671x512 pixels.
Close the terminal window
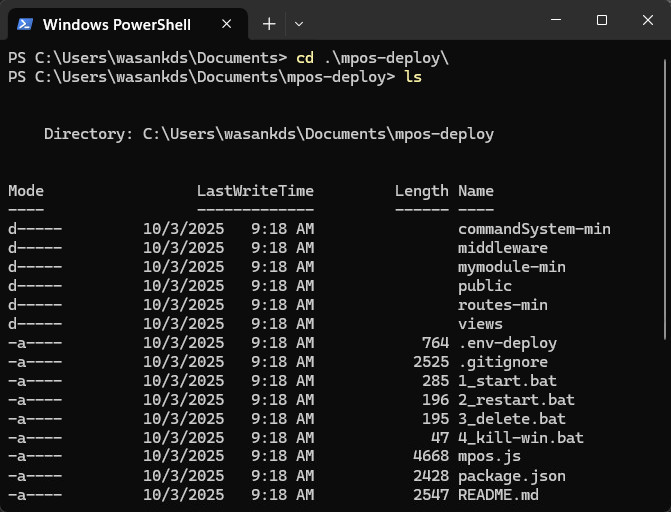(x=647, y=20)
